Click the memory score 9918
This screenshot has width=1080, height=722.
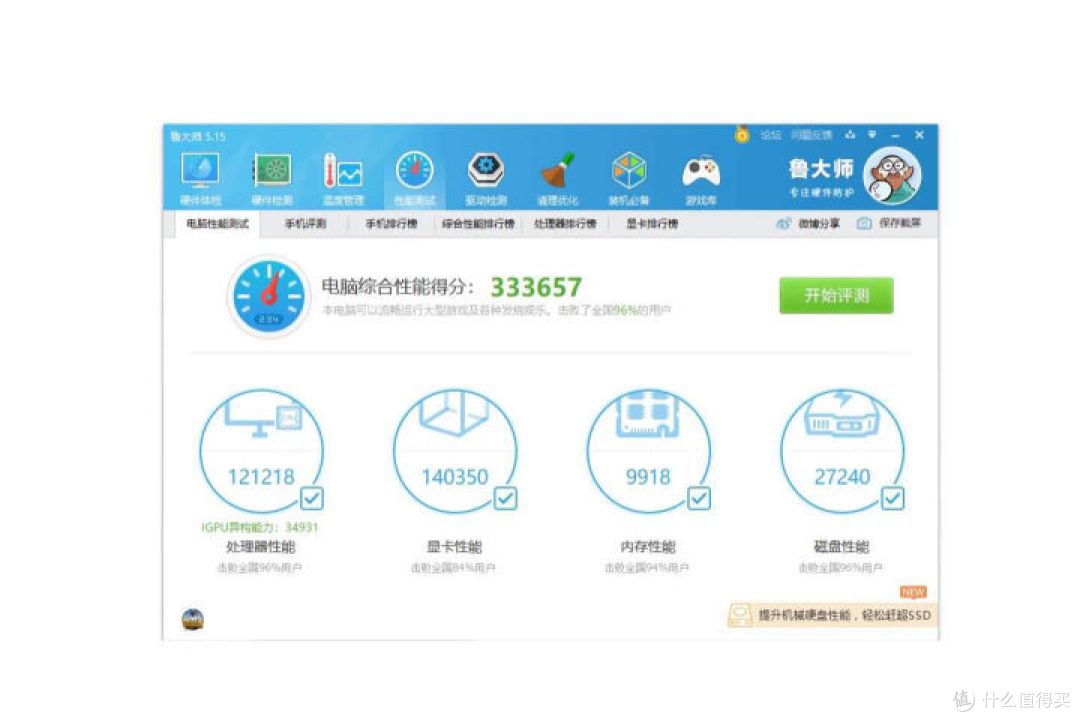(647, 477)
